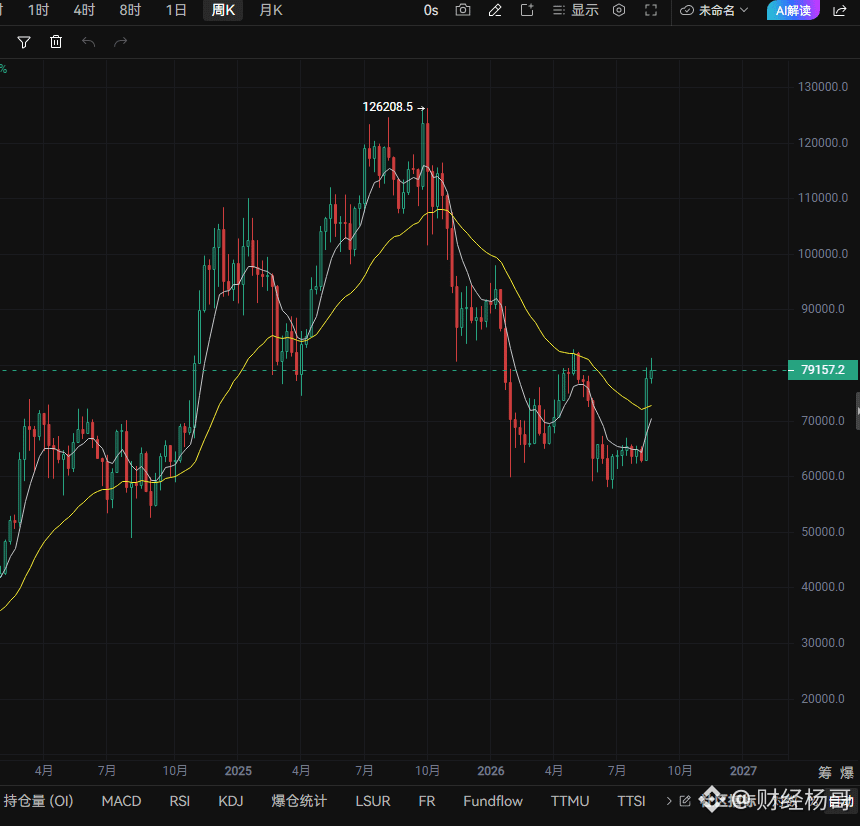860x826 pixels.
Task: Open the 爆仓统计 indicator
Action: (x=299, y=801)
